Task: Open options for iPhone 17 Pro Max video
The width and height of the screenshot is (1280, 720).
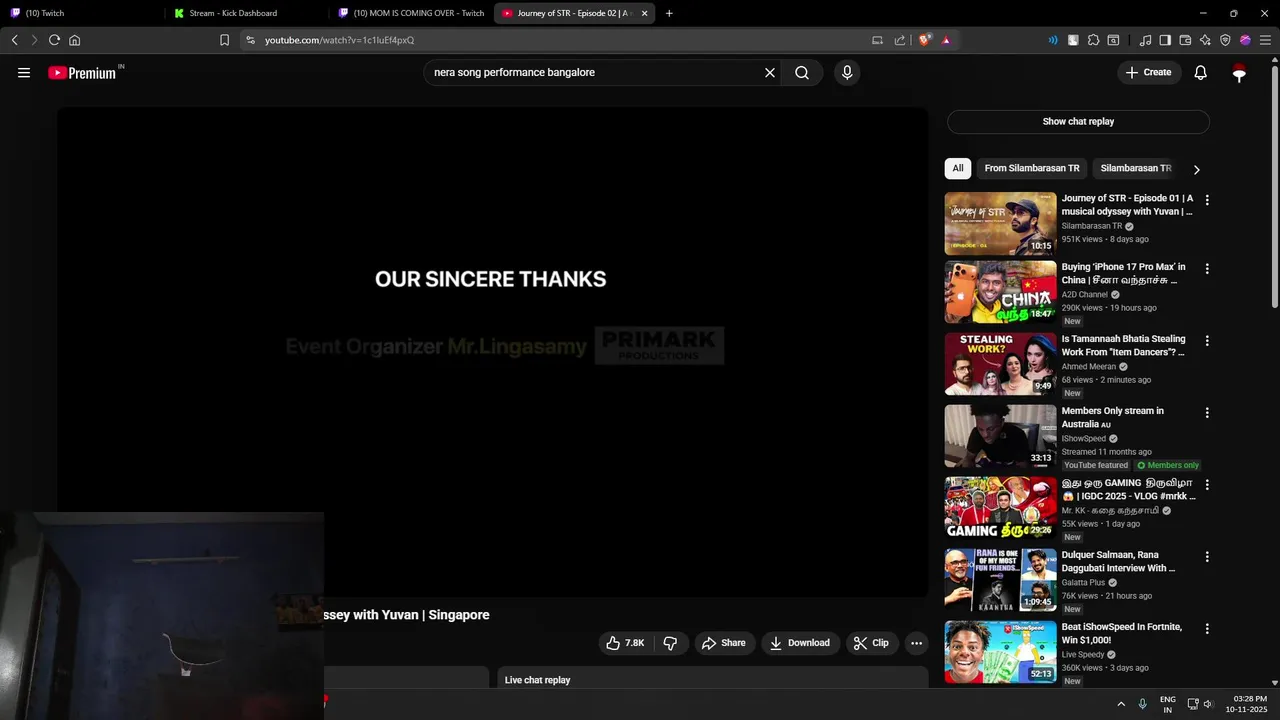Action: click(1207, 269)
